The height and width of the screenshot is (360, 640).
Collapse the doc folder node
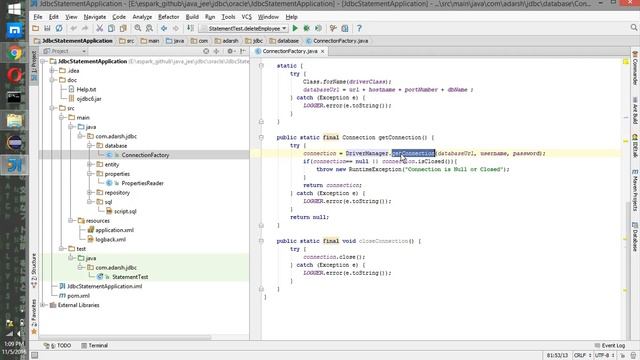point(52,80)
